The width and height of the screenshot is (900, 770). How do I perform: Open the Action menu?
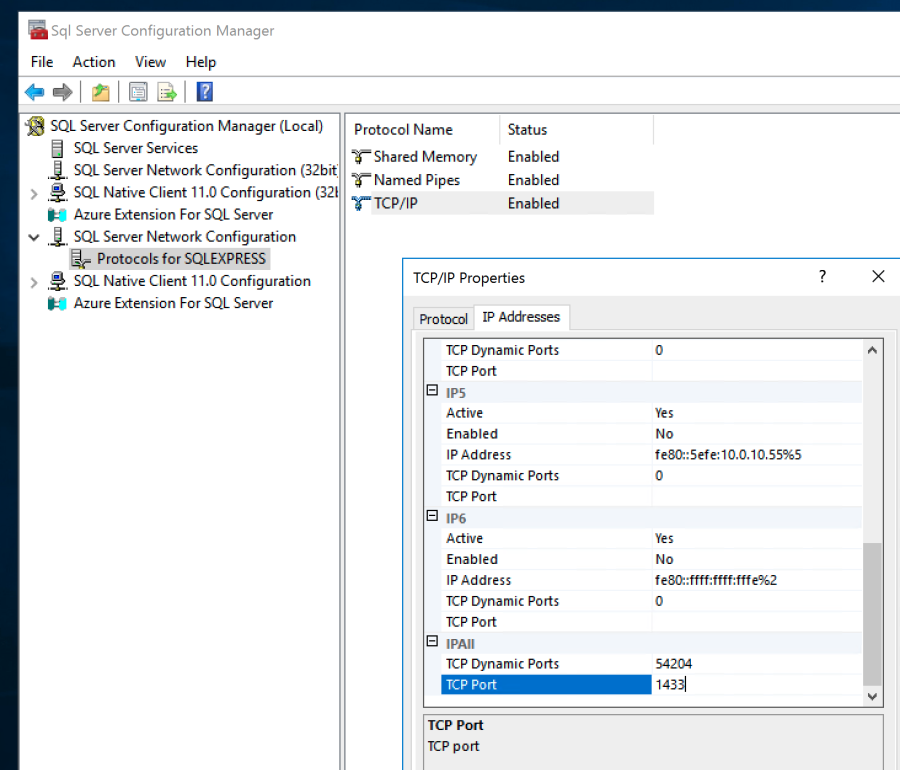pos(93,62)
